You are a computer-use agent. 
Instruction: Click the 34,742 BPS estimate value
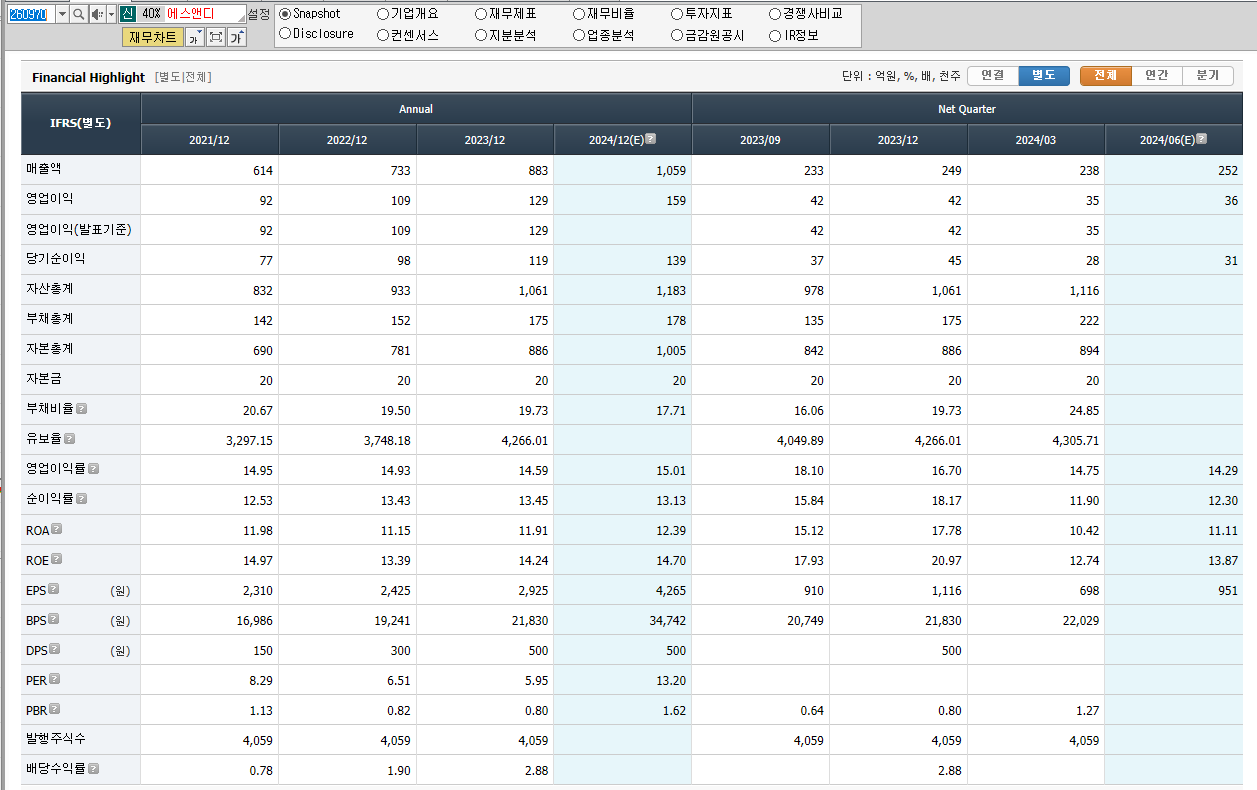pyautogui.click(x=668, y=621)
